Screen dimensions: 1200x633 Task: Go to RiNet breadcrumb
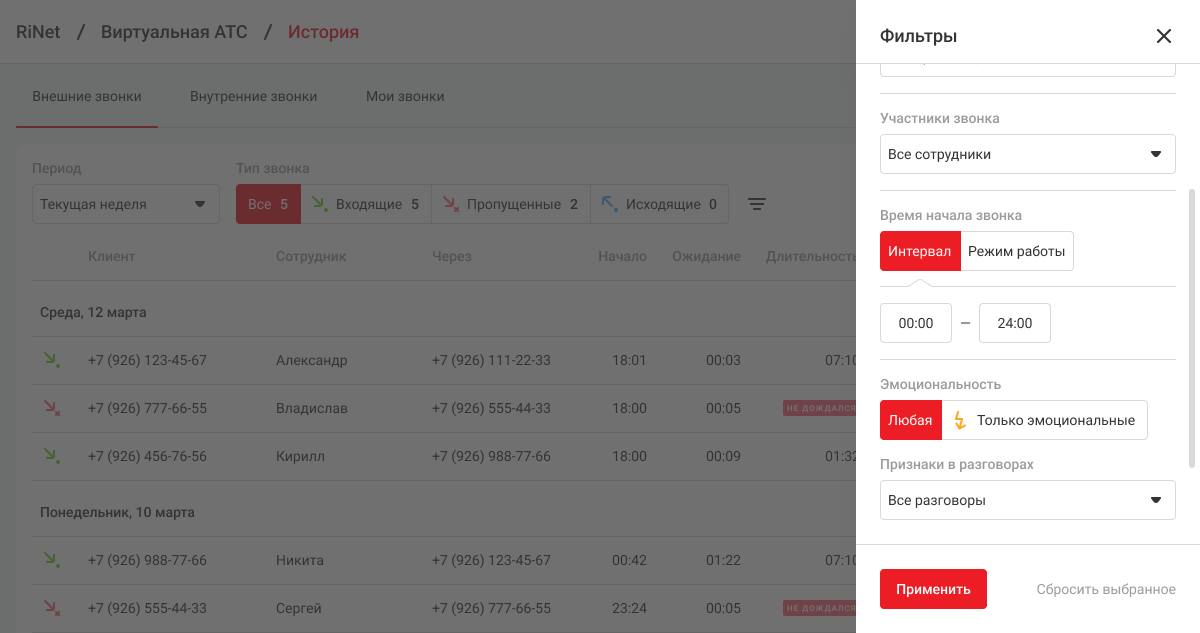point(38,32)
